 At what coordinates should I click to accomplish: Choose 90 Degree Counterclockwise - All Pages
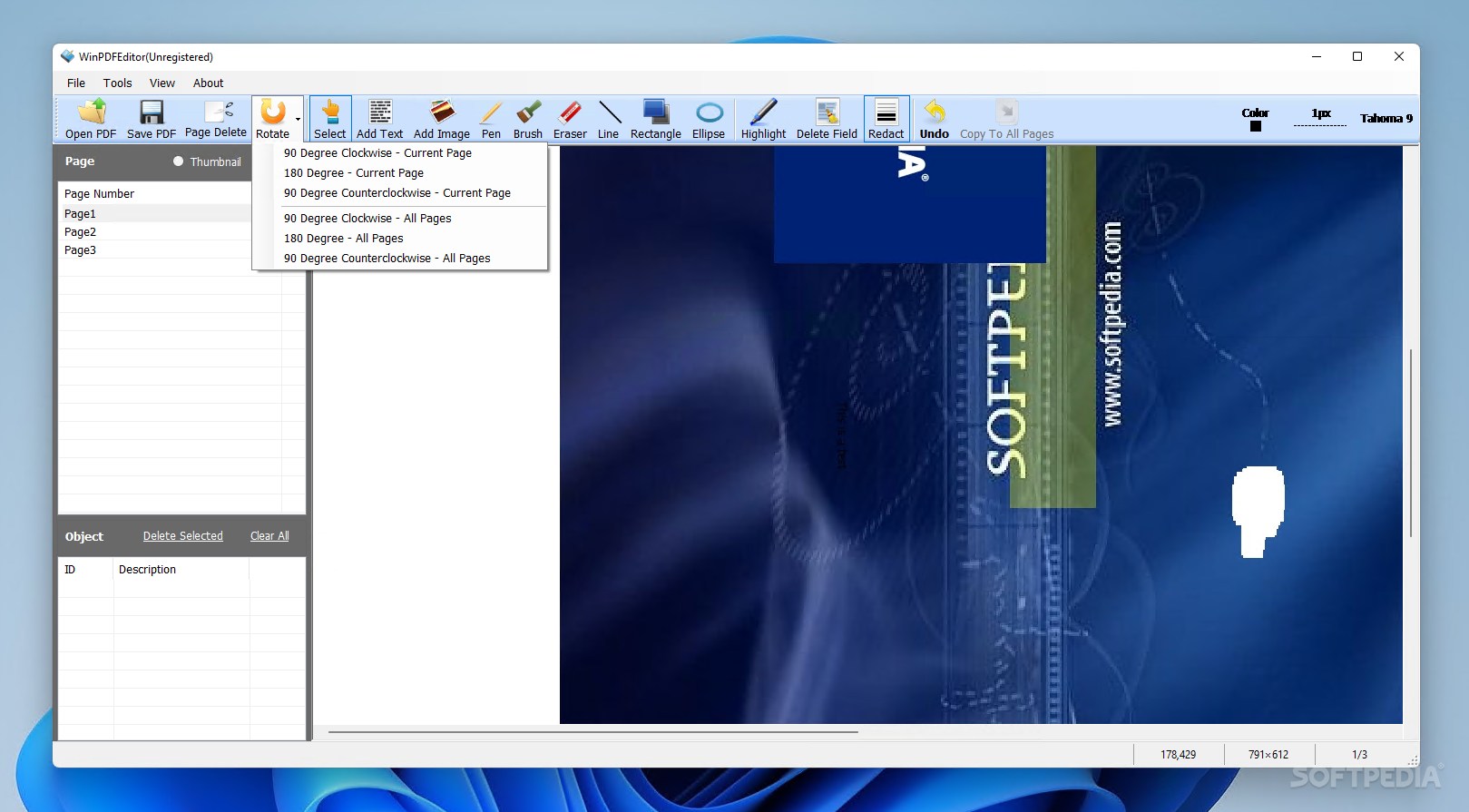(400, 259)
